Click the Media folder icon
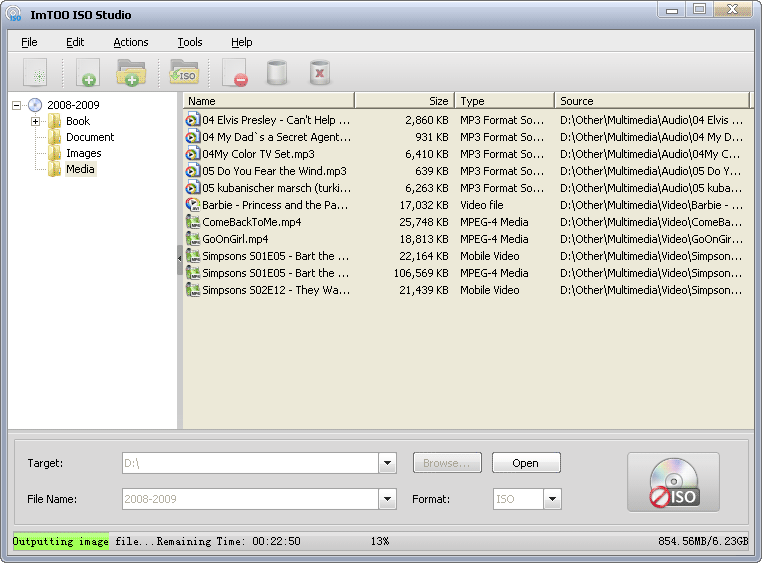Screen dimensions: 762x563 coord(54,169)
